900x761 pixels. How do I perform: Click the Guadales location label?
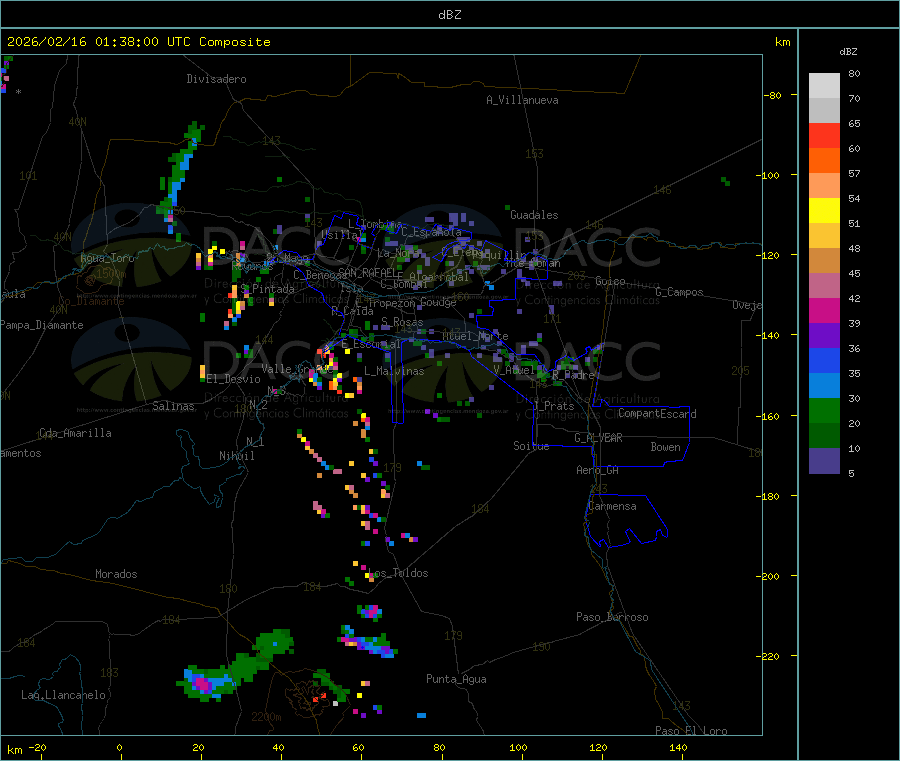pos(534,215)
